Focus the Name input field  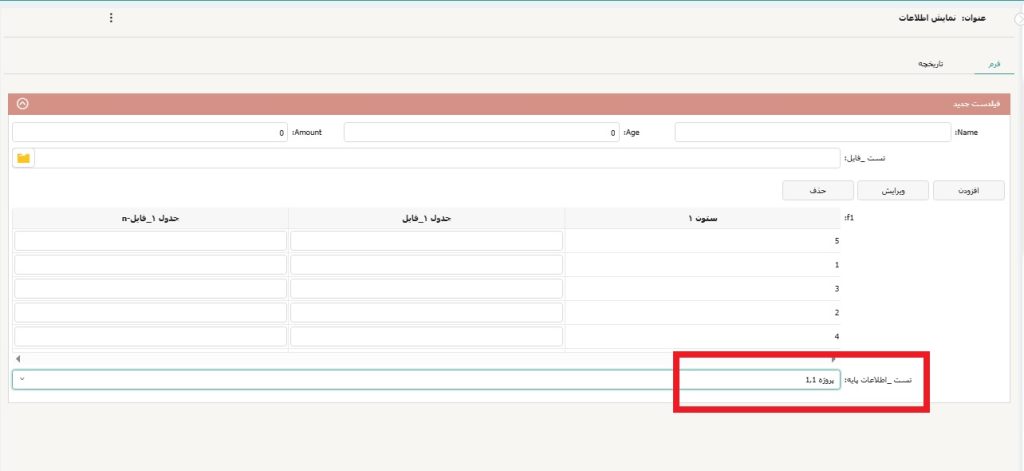pyautogui.click(x=812, y=132)
